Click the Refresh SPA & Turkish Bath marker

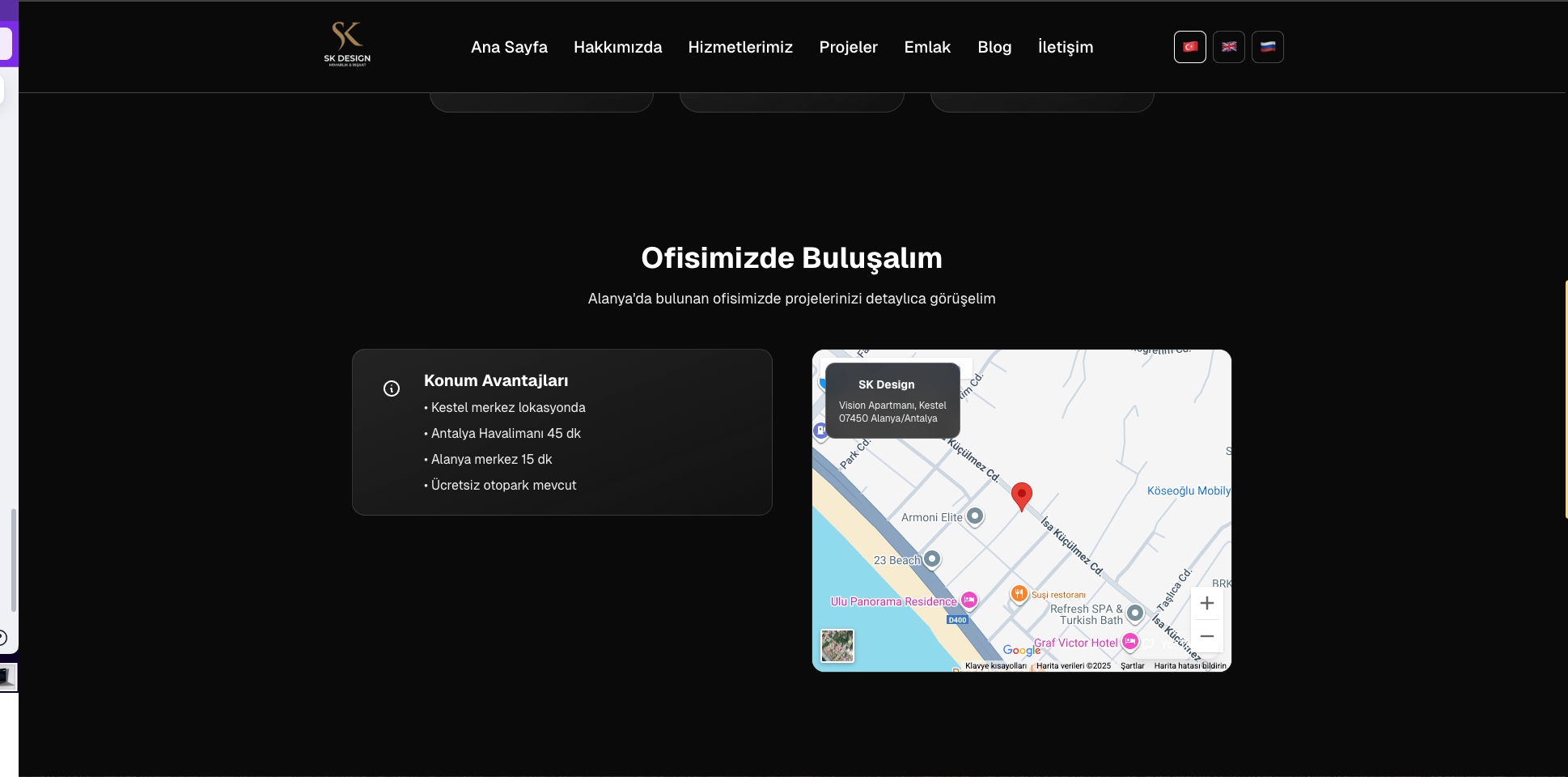1136,614
